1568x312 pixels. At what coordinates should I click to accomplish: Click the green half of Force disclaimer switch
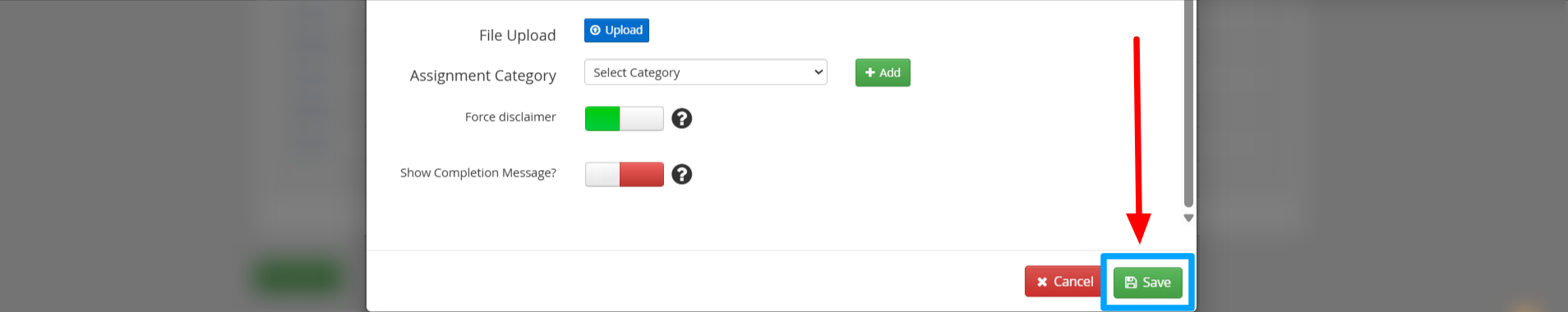click(x=602, y=118)
